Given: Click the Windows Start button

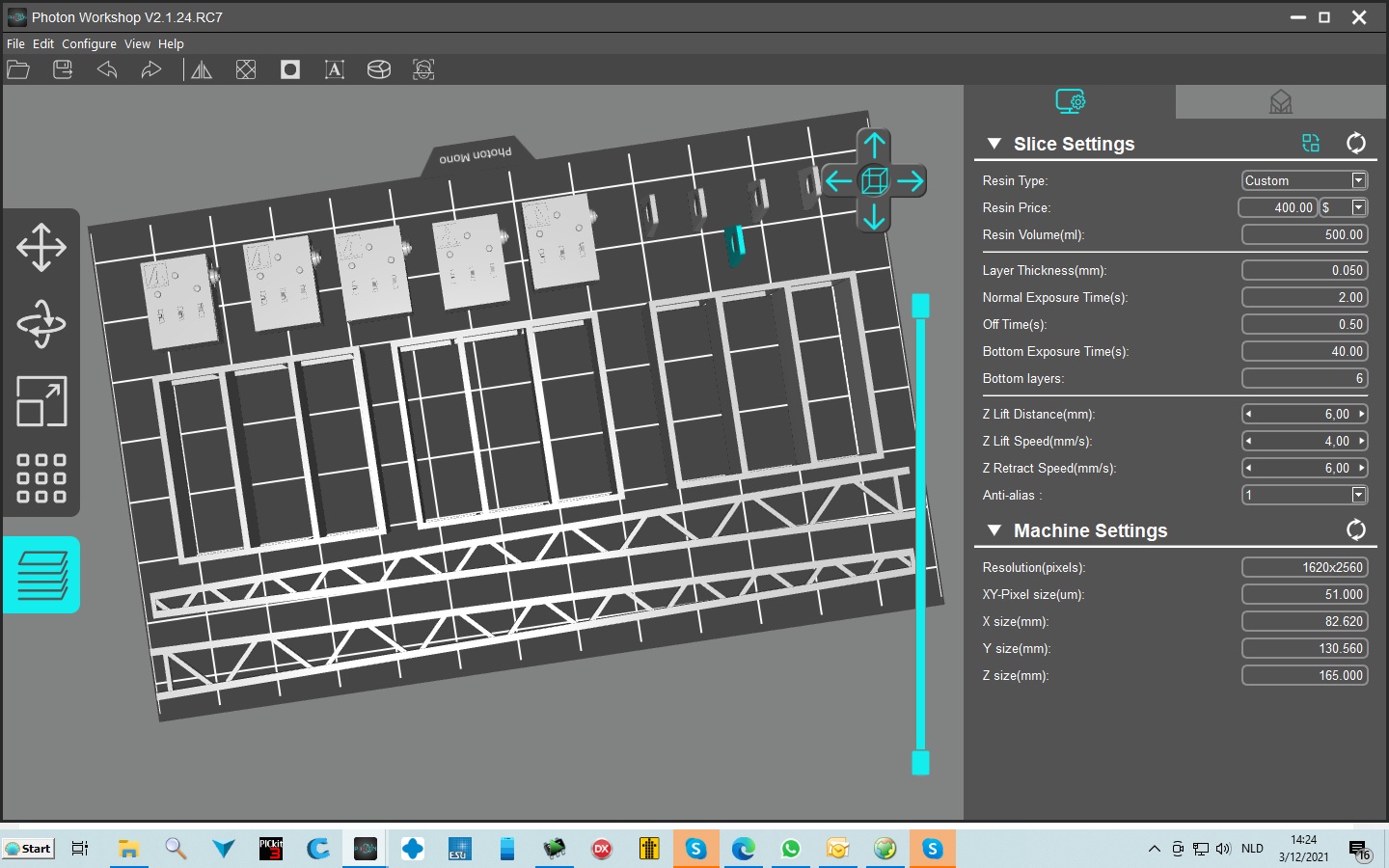Looking at the screenshot, I should click(x=28, y=849).
